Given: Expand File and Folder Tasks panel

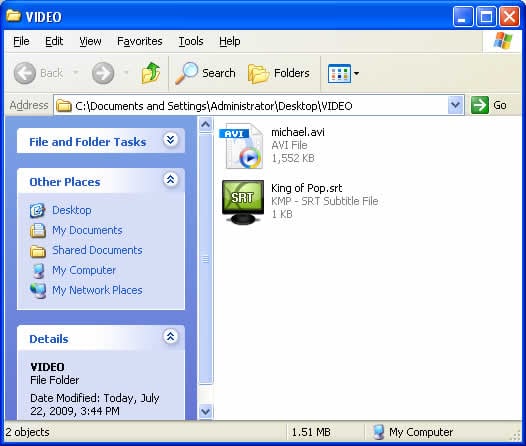Looking at the screenshot, I should click(170, 140).
